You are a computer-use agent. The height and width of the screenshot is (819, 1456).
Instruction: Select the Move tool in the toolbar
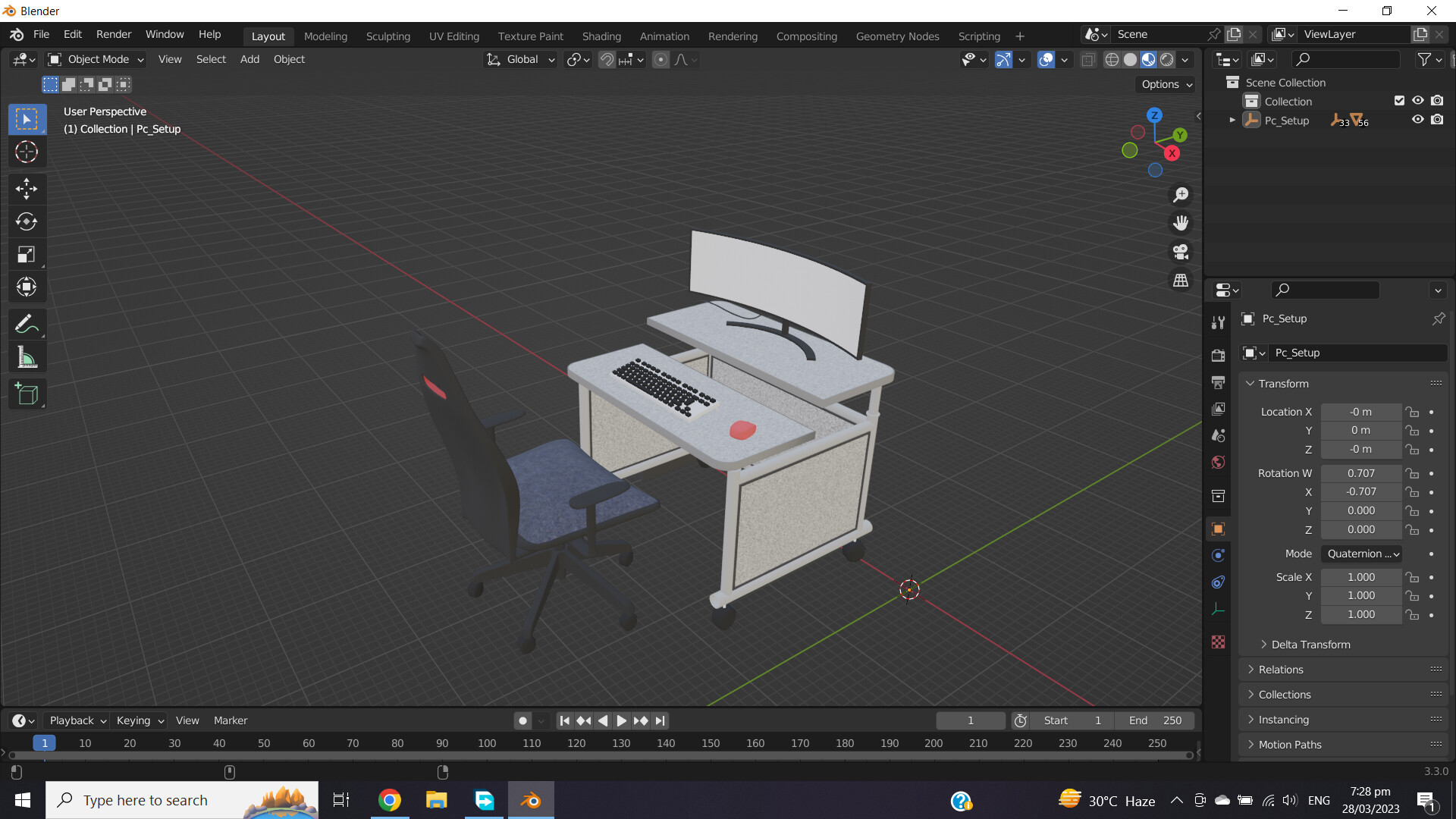(x=27, y=189)
